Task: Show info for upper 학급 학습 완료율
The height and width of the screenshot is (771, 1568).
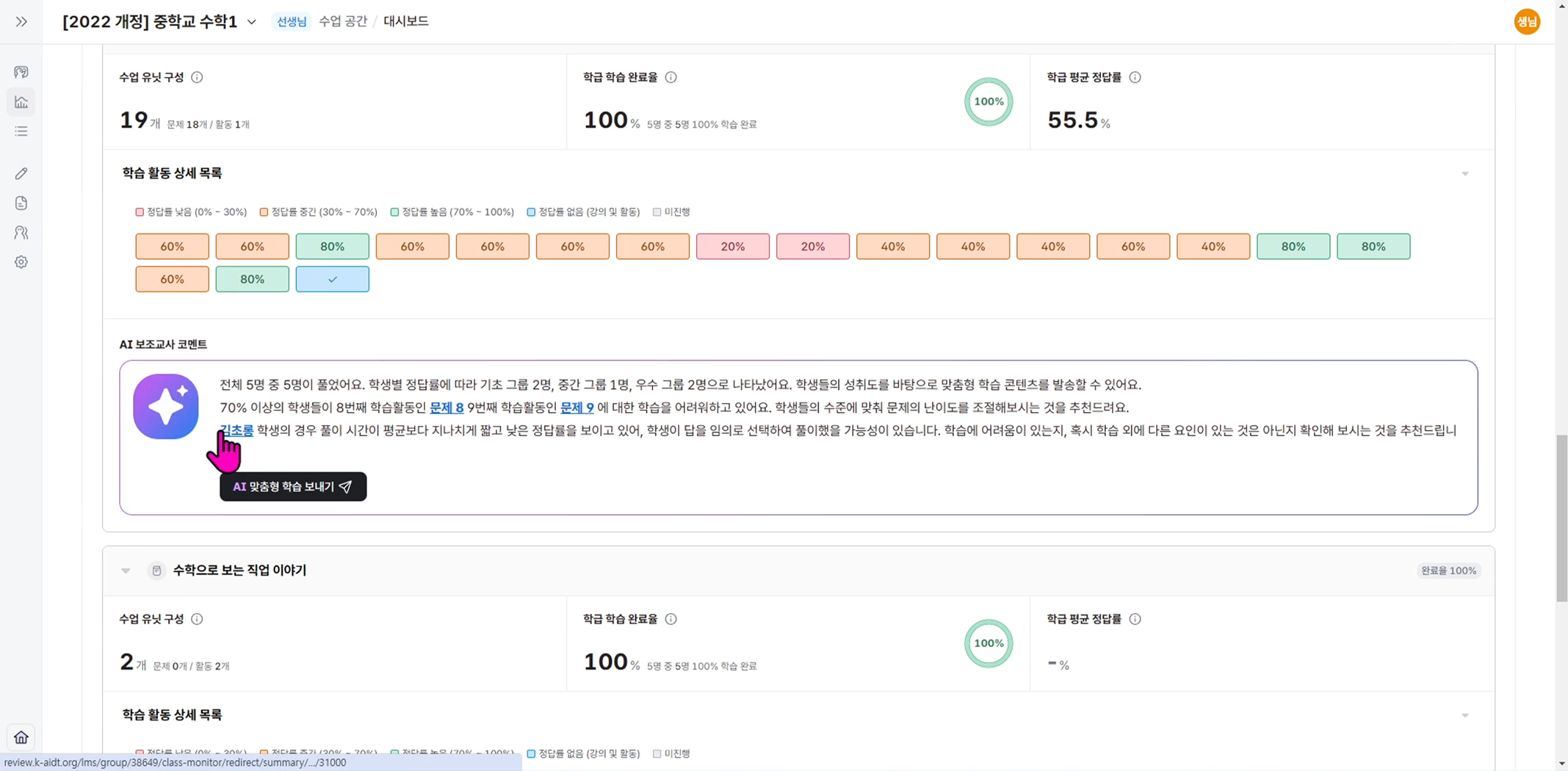Action: pos(671,77)
